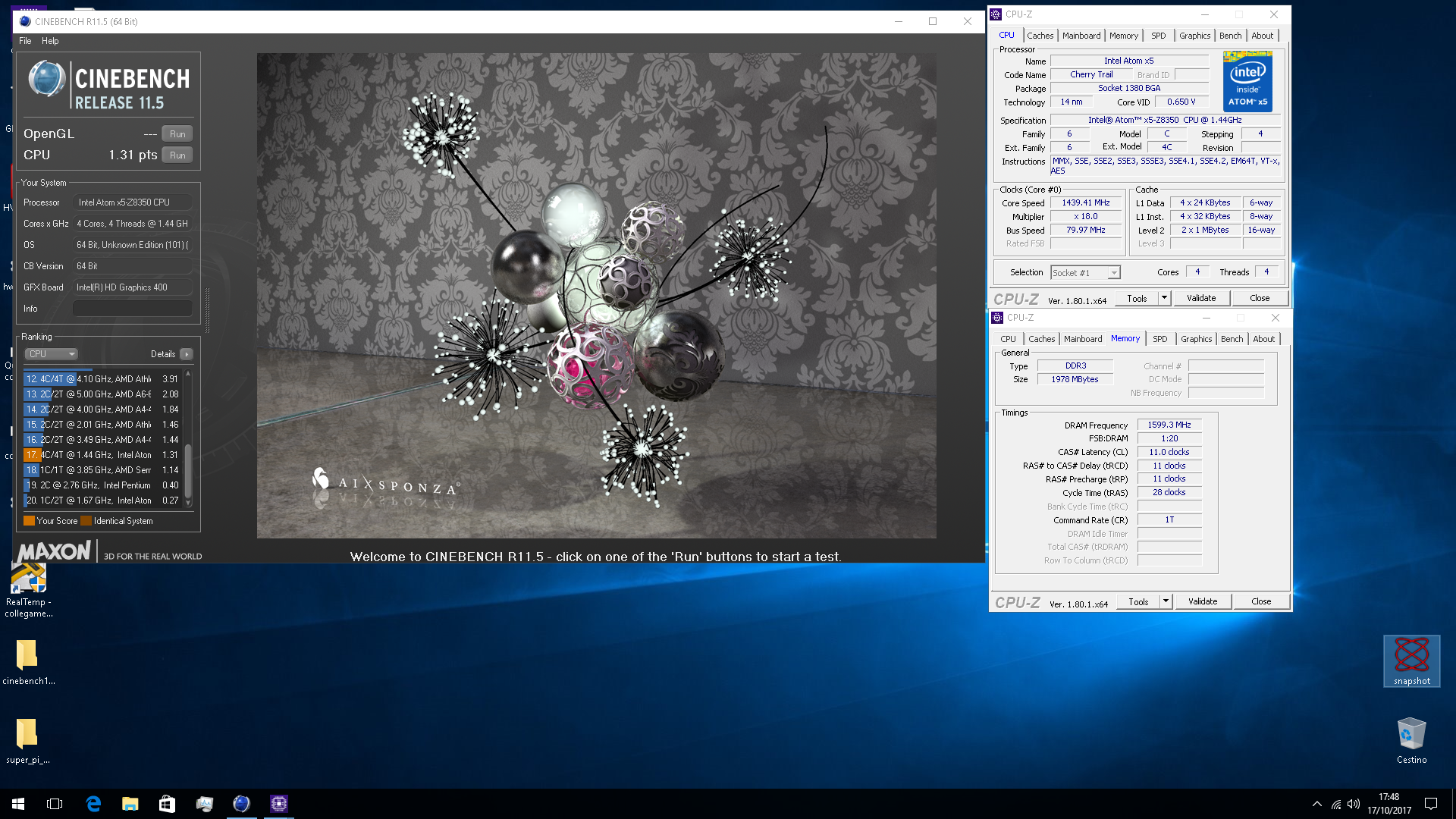The image size is (1456, 819).
Task: Expand Tools dropdown arrow in top CPU-Z
Action: (x=1165, y=299)
